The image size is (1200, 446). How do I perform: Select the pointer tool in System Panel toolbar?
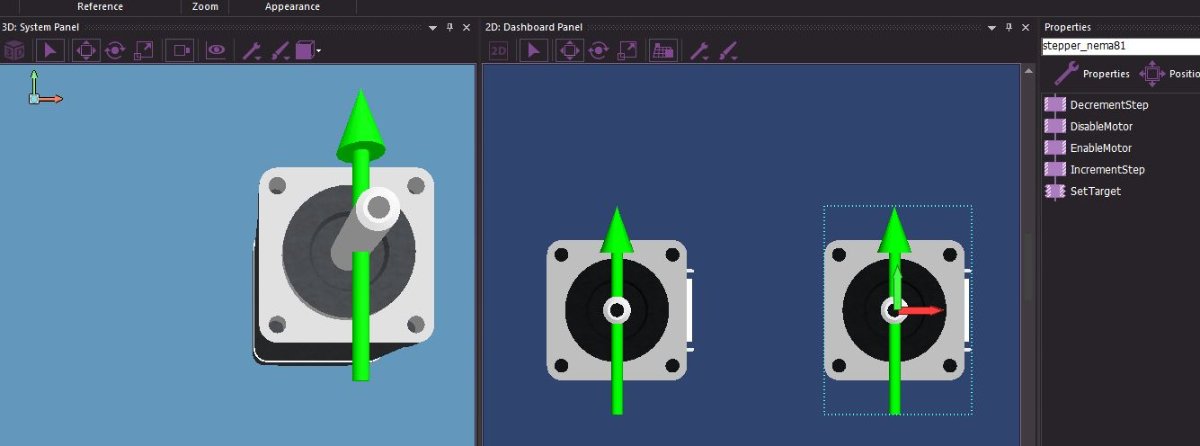point(52,50)
